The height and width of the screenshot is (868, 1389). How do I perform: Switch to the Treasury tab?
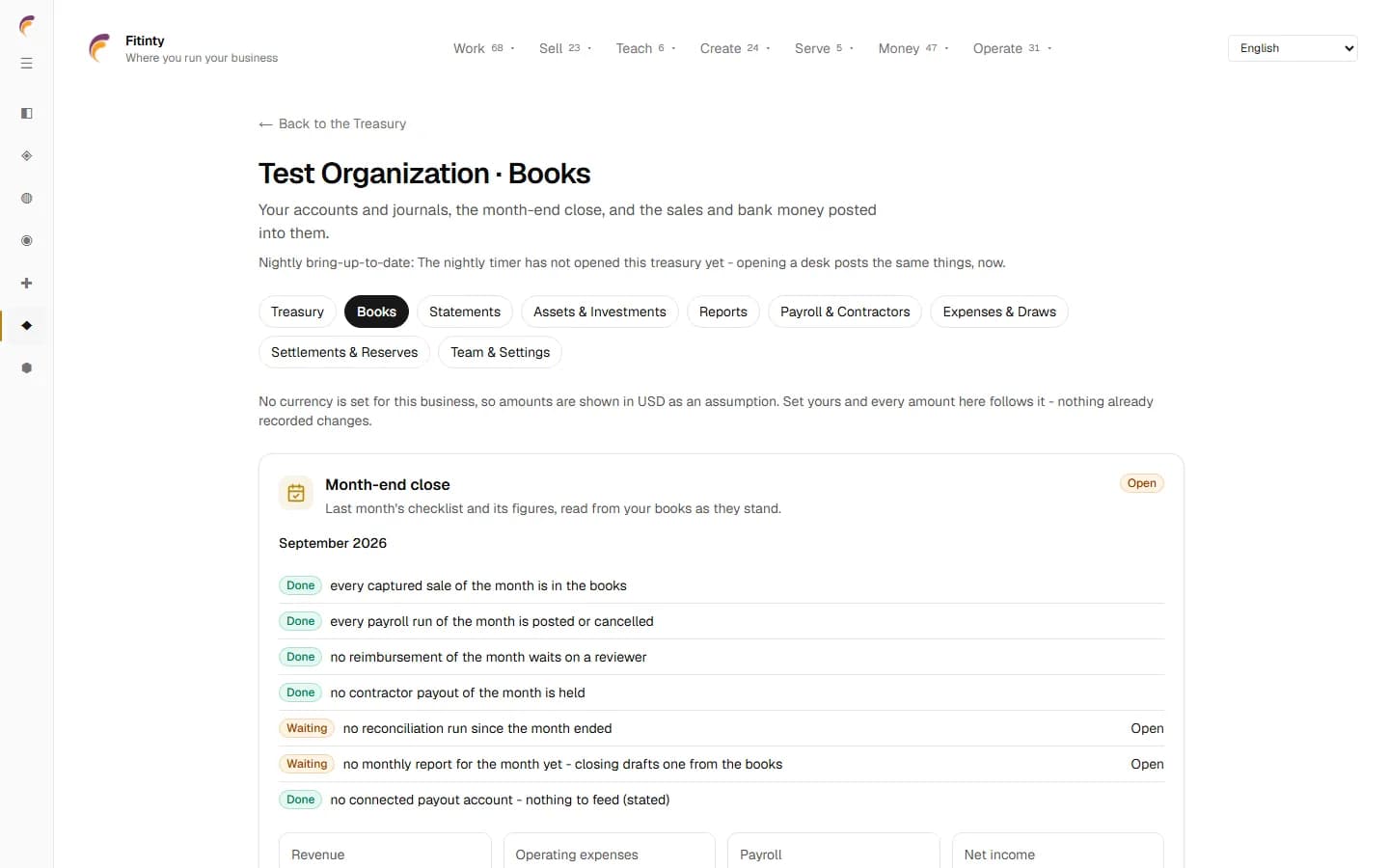(297, 312)
